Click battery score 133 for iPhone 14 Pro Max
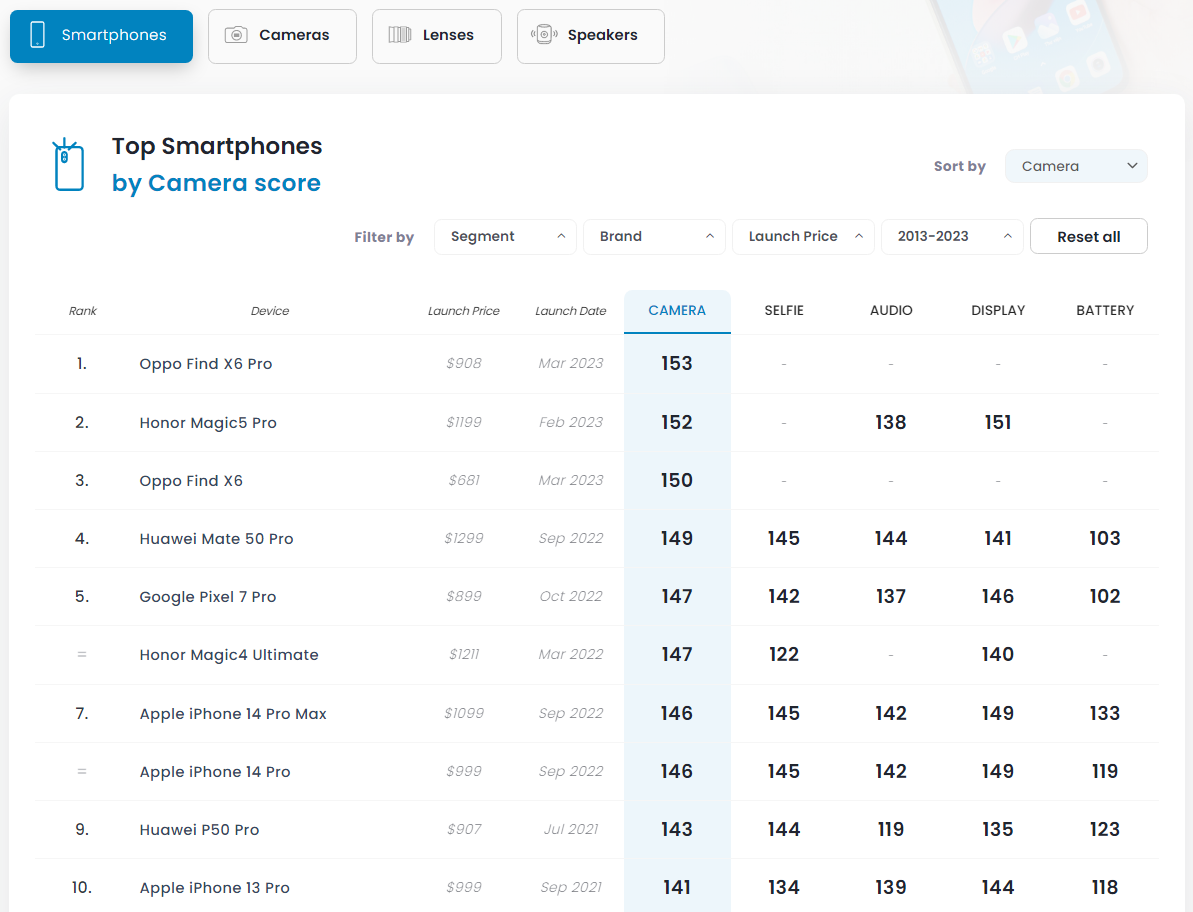Image resolution: width=1193 pixels, height=912 pixels. [1105, 713]
